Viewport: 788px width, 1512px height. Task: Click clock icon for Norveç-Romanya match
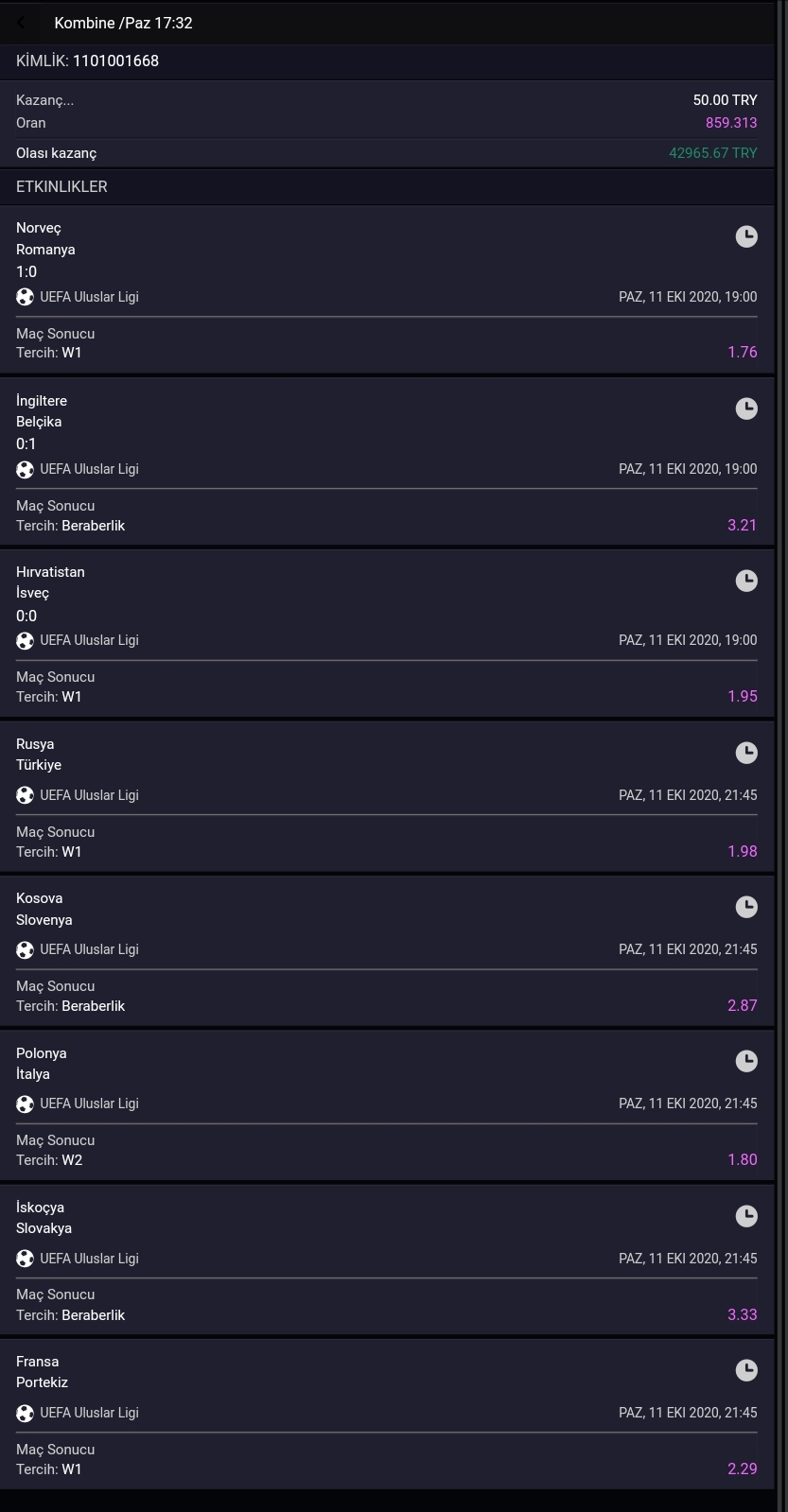[746, 236]
